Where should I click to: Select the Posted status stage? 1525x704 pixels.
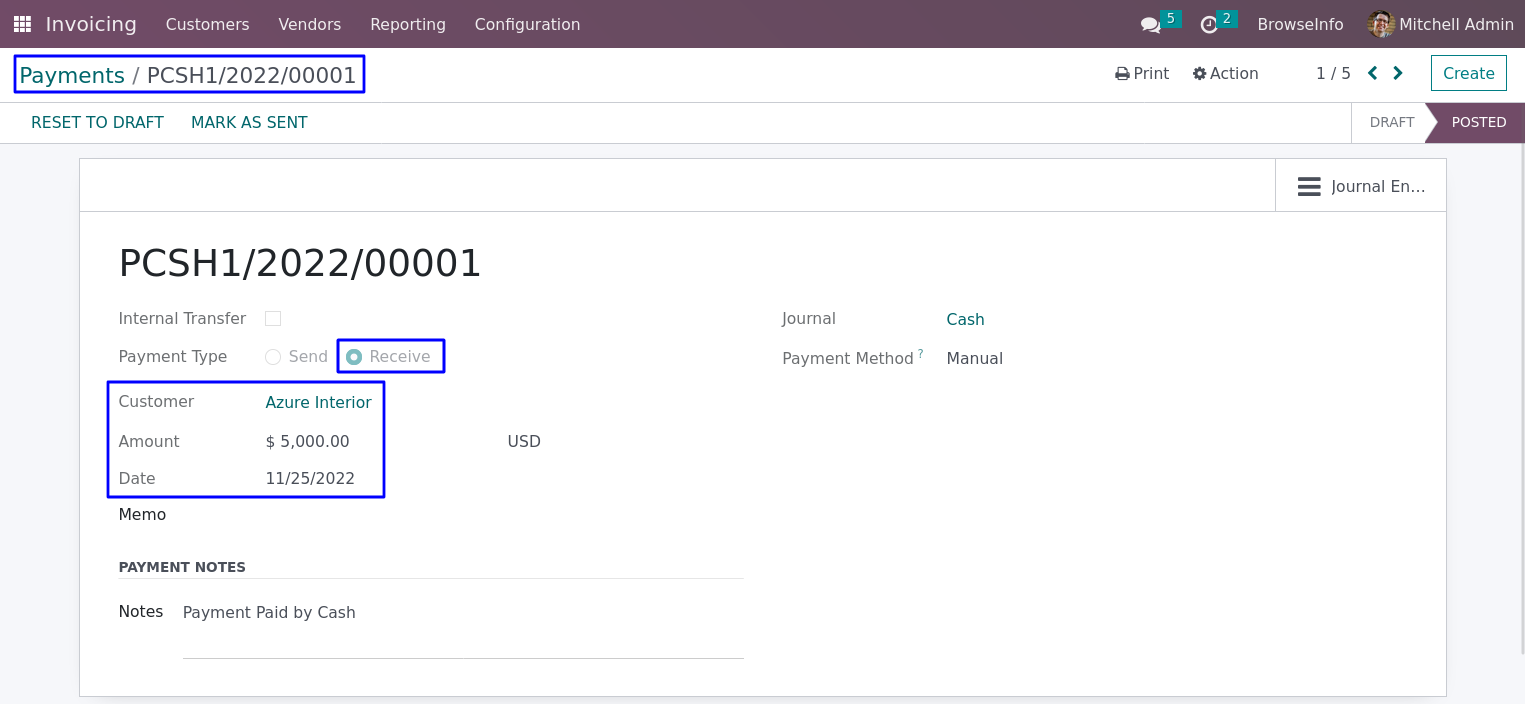point(1478,122)
